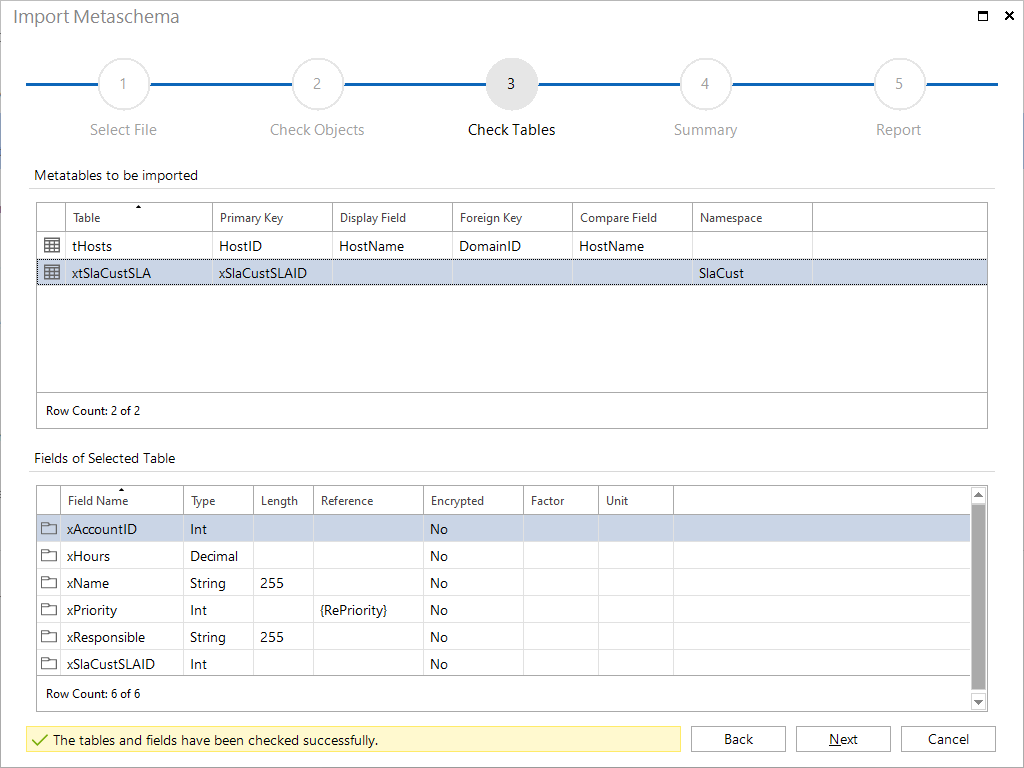Click the table icon beside xtSlaCustSLA

click(52, 272)
